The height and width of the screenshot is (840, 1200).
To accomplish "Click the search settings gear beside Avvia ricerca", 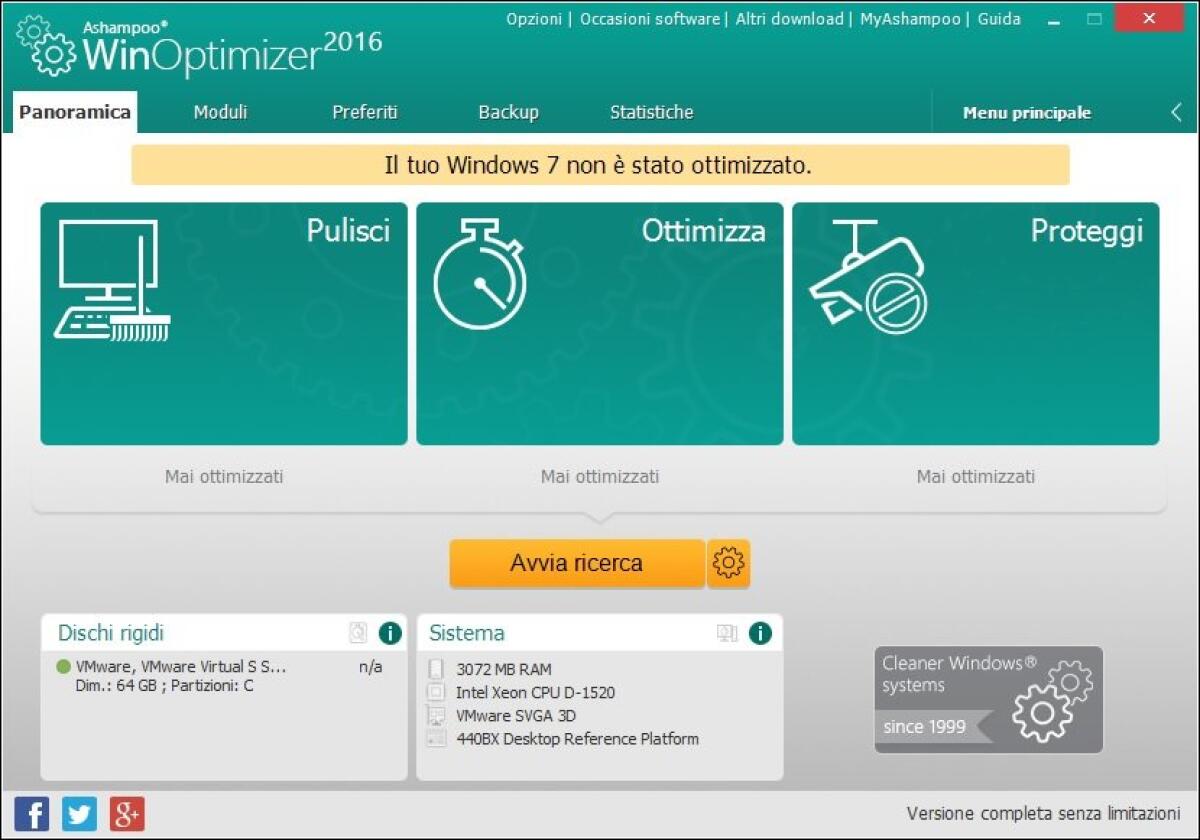I will point(729,563).
